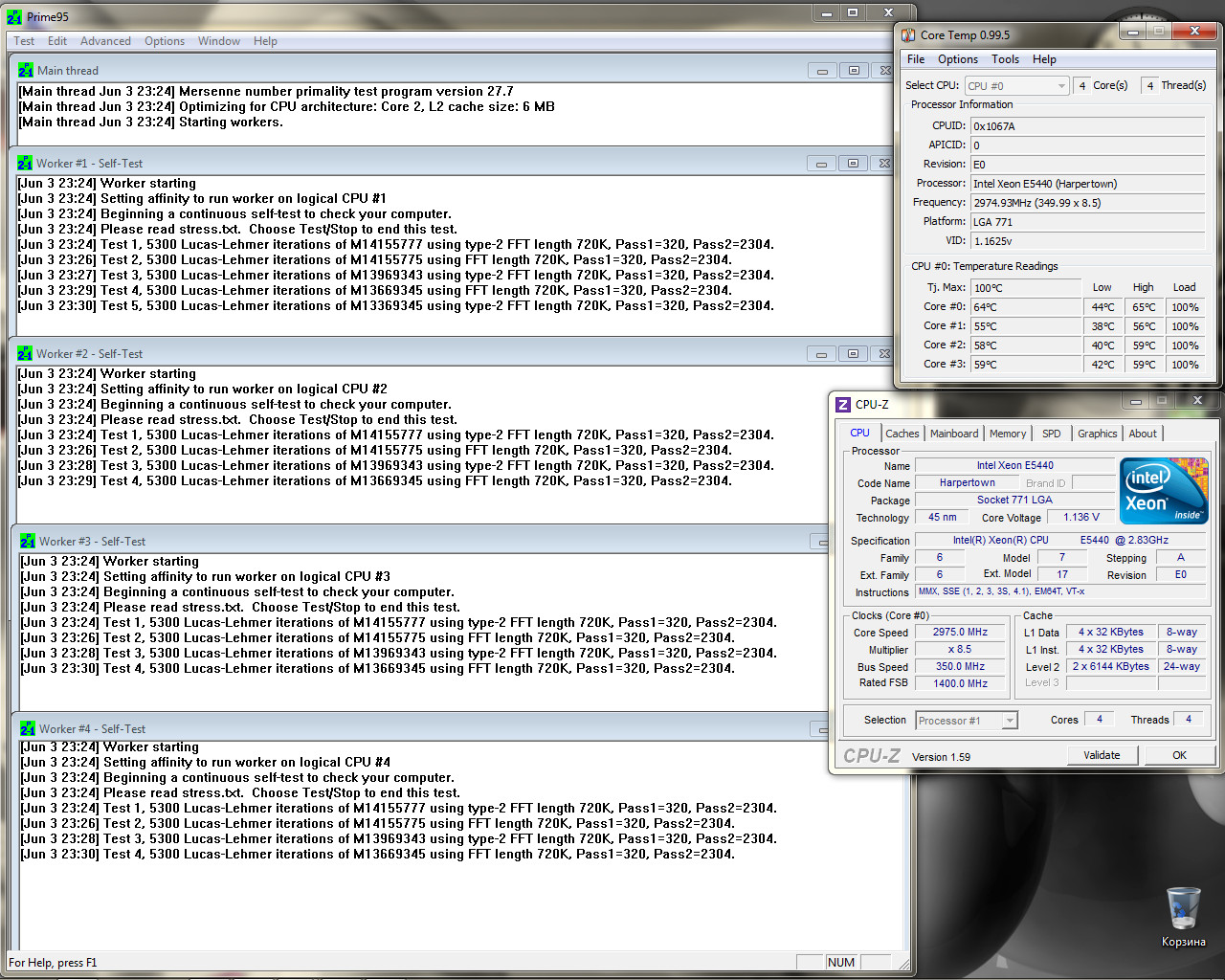Click the Worker #3 Self-Test window icon
1225x980 pixels.
(x=28, y=542)
